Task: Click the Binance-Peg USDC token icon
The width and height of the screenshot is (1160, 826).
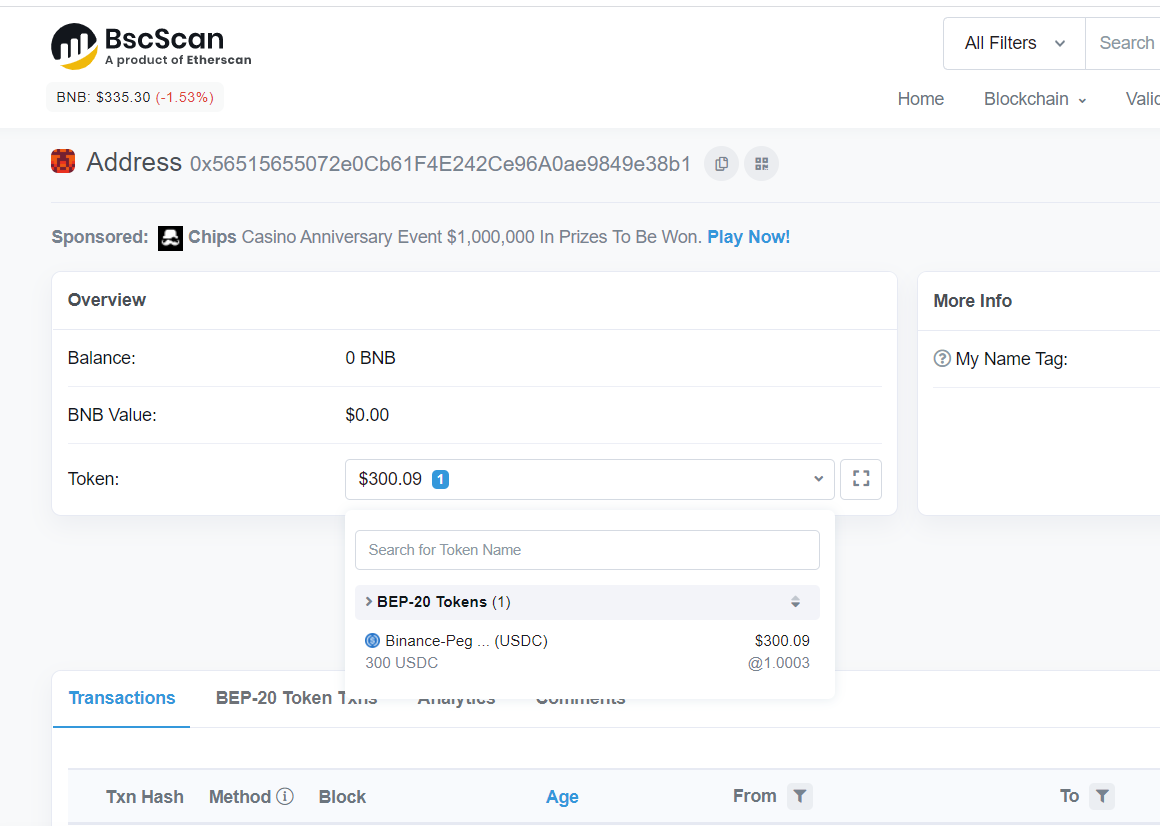Action: coord(373,640)
